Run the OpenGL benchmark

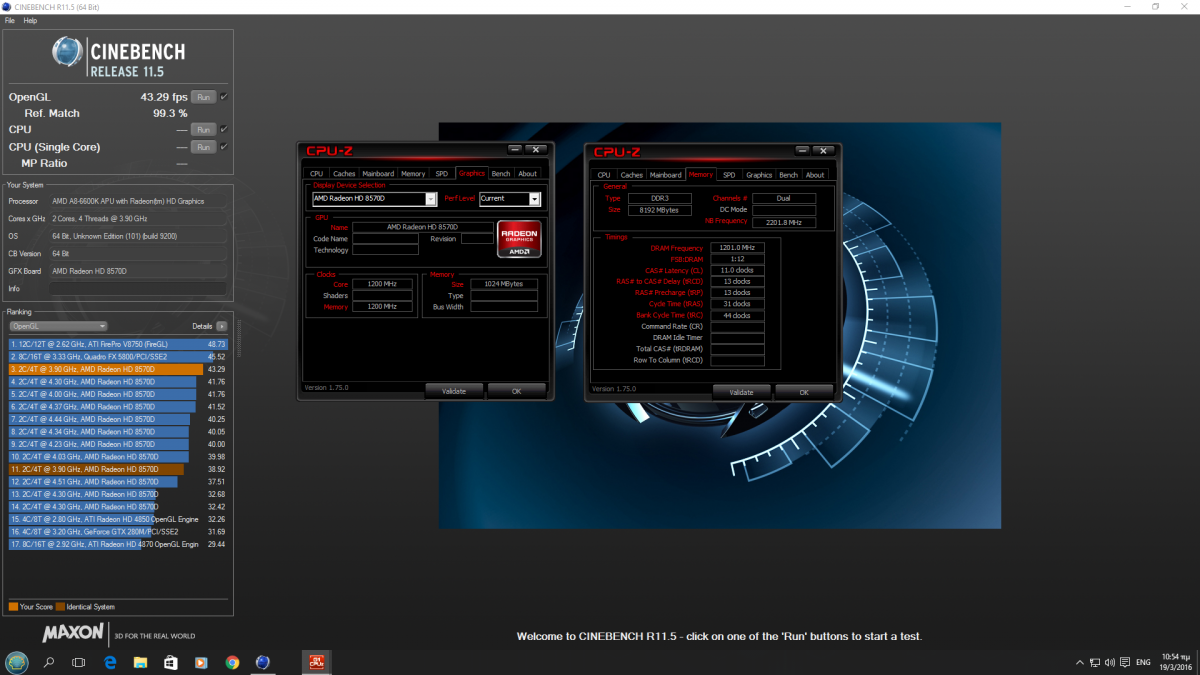point(203,97)
